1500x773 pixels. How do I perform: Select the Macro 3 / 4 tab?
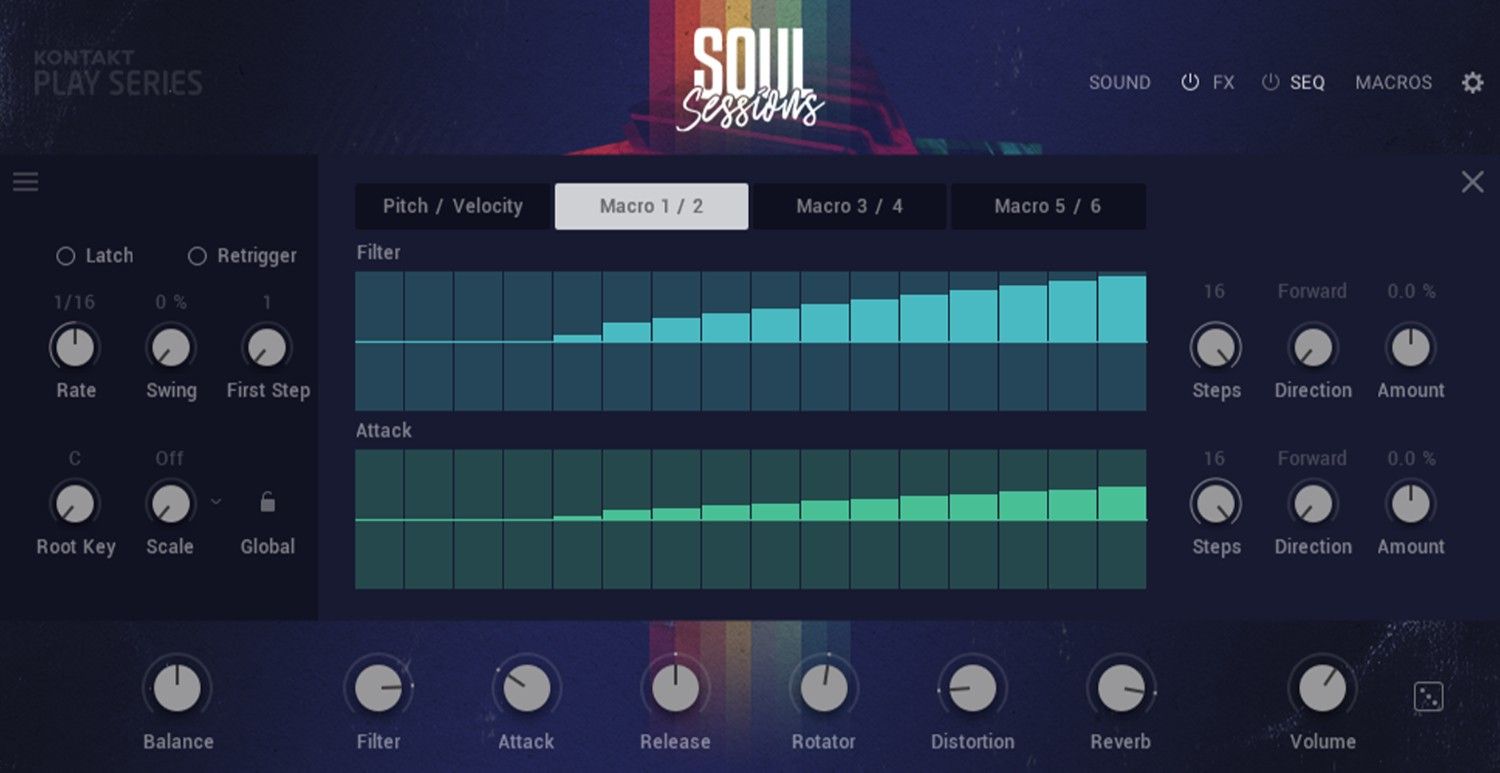(849, 206)
